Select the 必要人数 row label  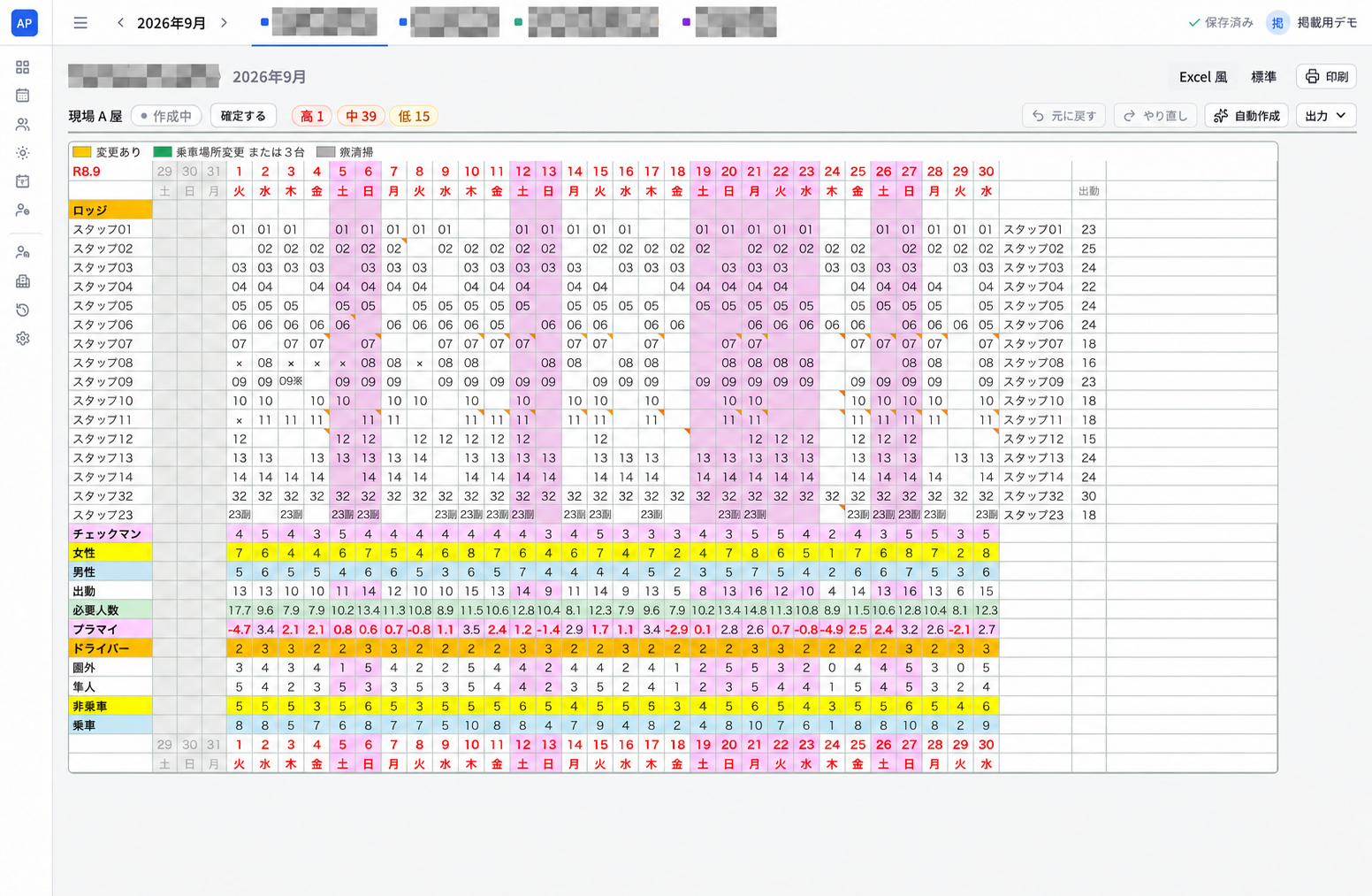pos(111,610)
